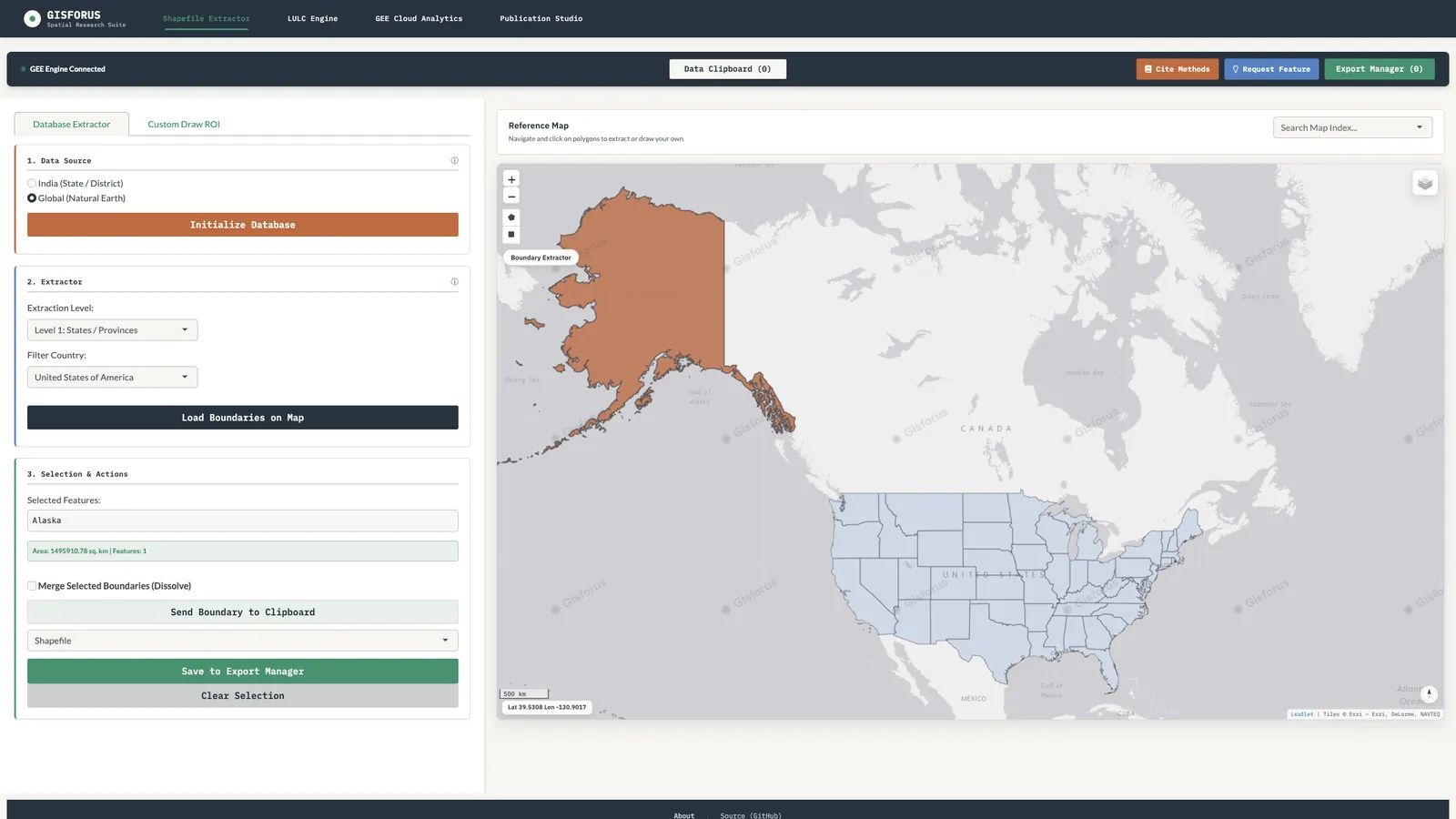Open Export Manager (0)
Image resolution: width=1456 pixels, height=819 pixels.
1380,69
